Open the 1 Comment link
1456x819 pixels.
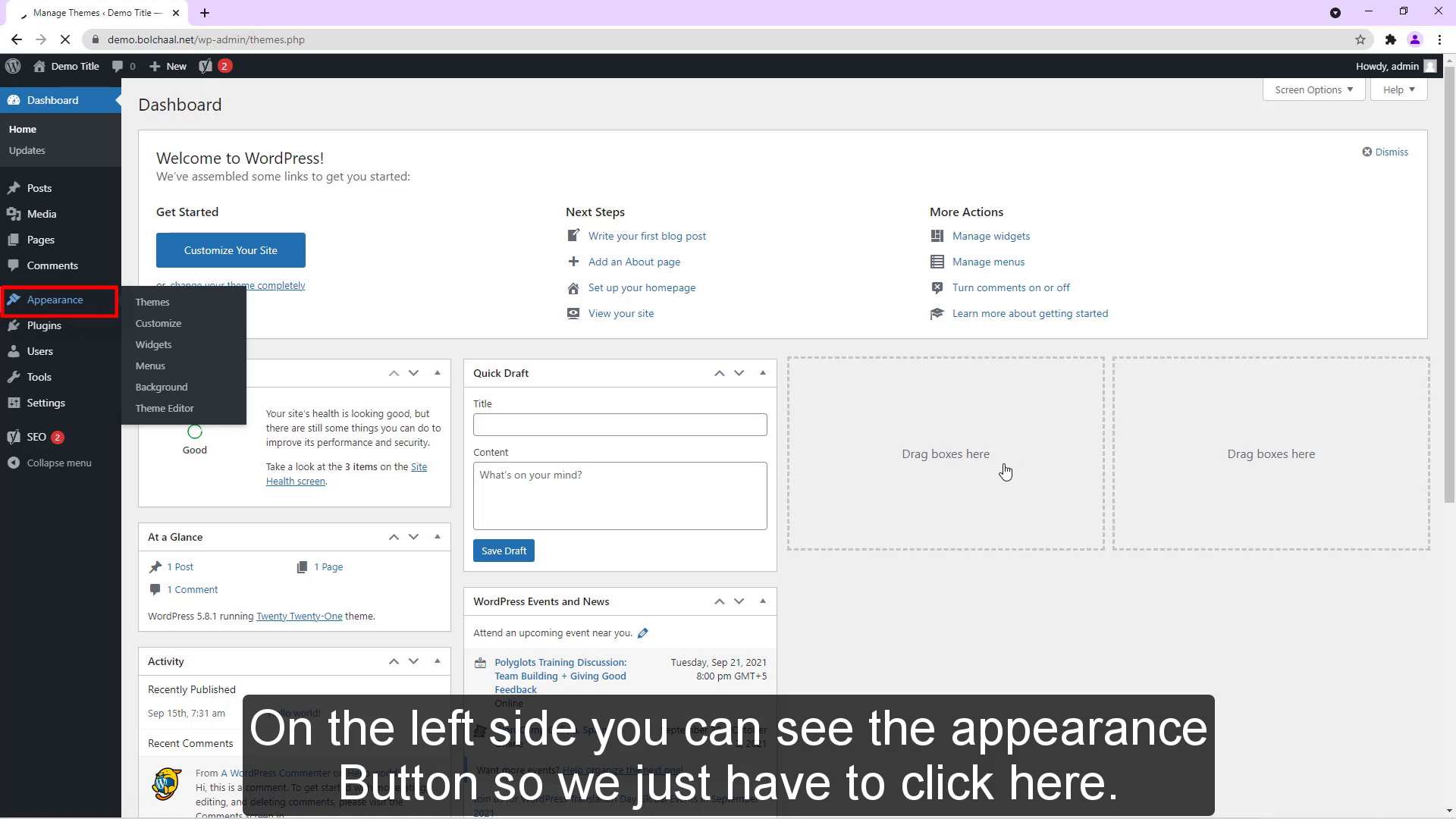[x=192, y=589]
